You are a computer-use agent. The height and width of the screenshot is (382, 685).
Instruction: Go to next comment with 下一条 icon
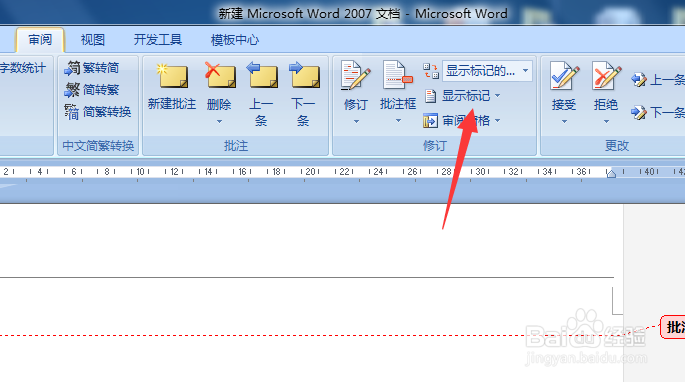304,75
